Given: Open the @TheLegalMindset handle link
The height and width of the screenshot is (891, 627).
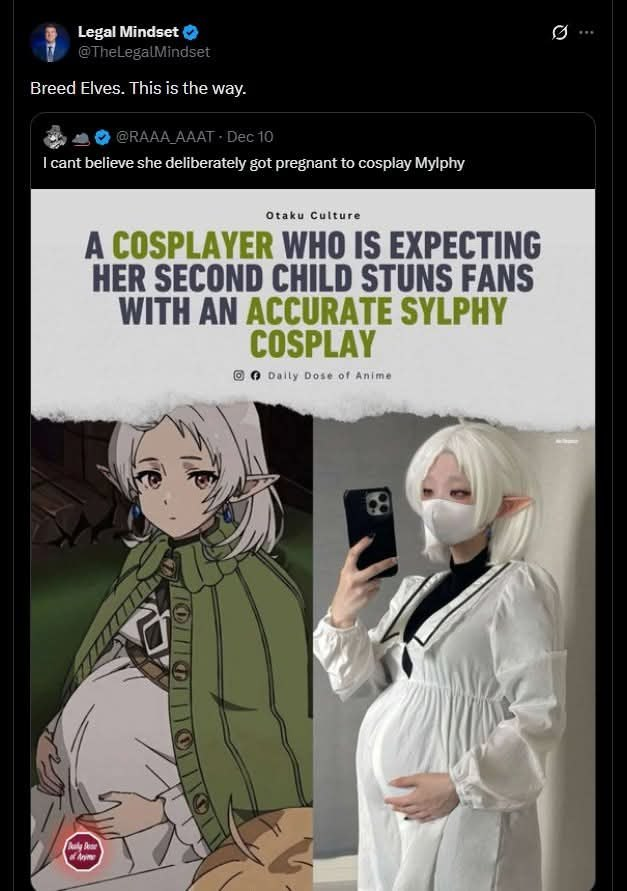Looking at the screenshot, I should 144,52.
